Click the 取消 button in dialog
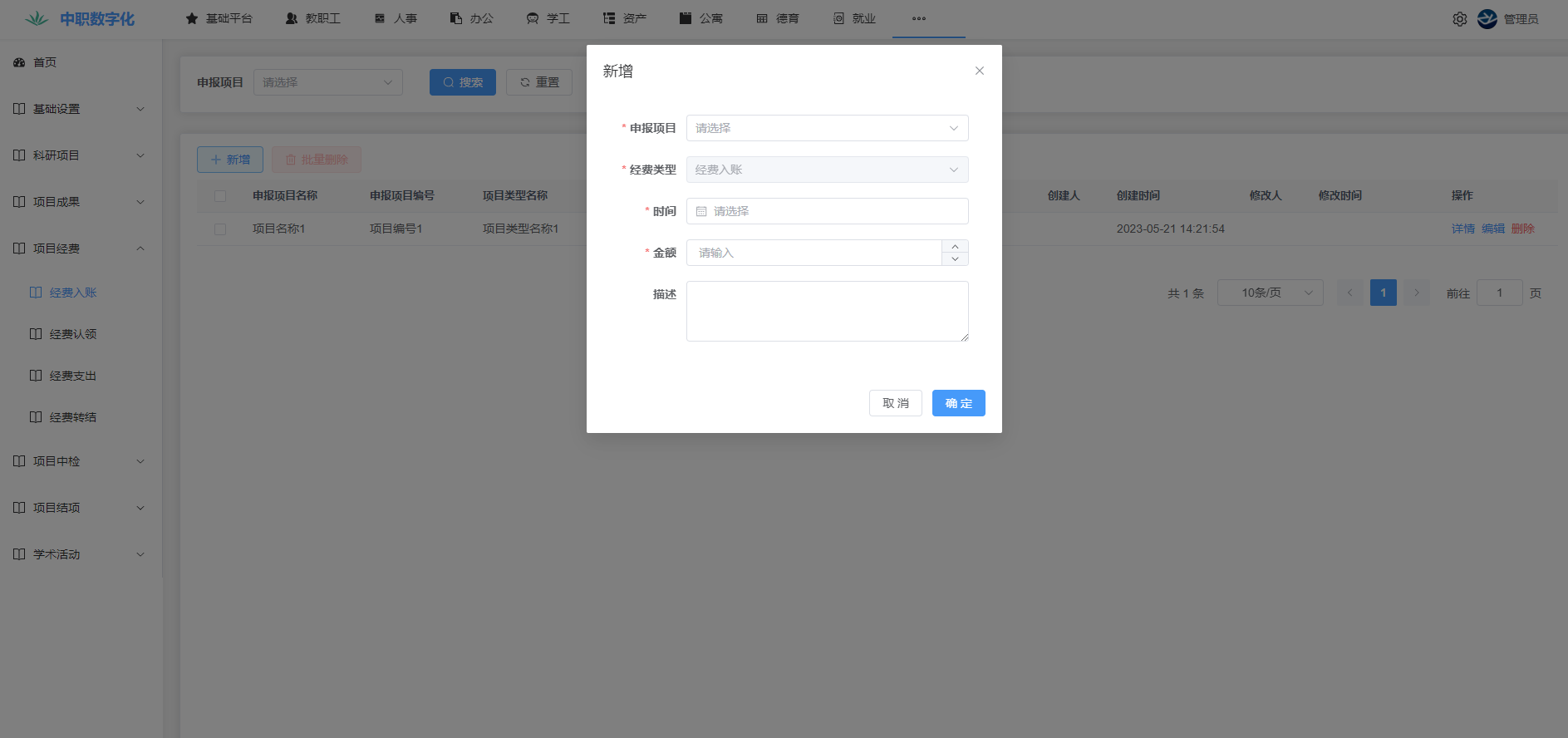 pos(895,403)
